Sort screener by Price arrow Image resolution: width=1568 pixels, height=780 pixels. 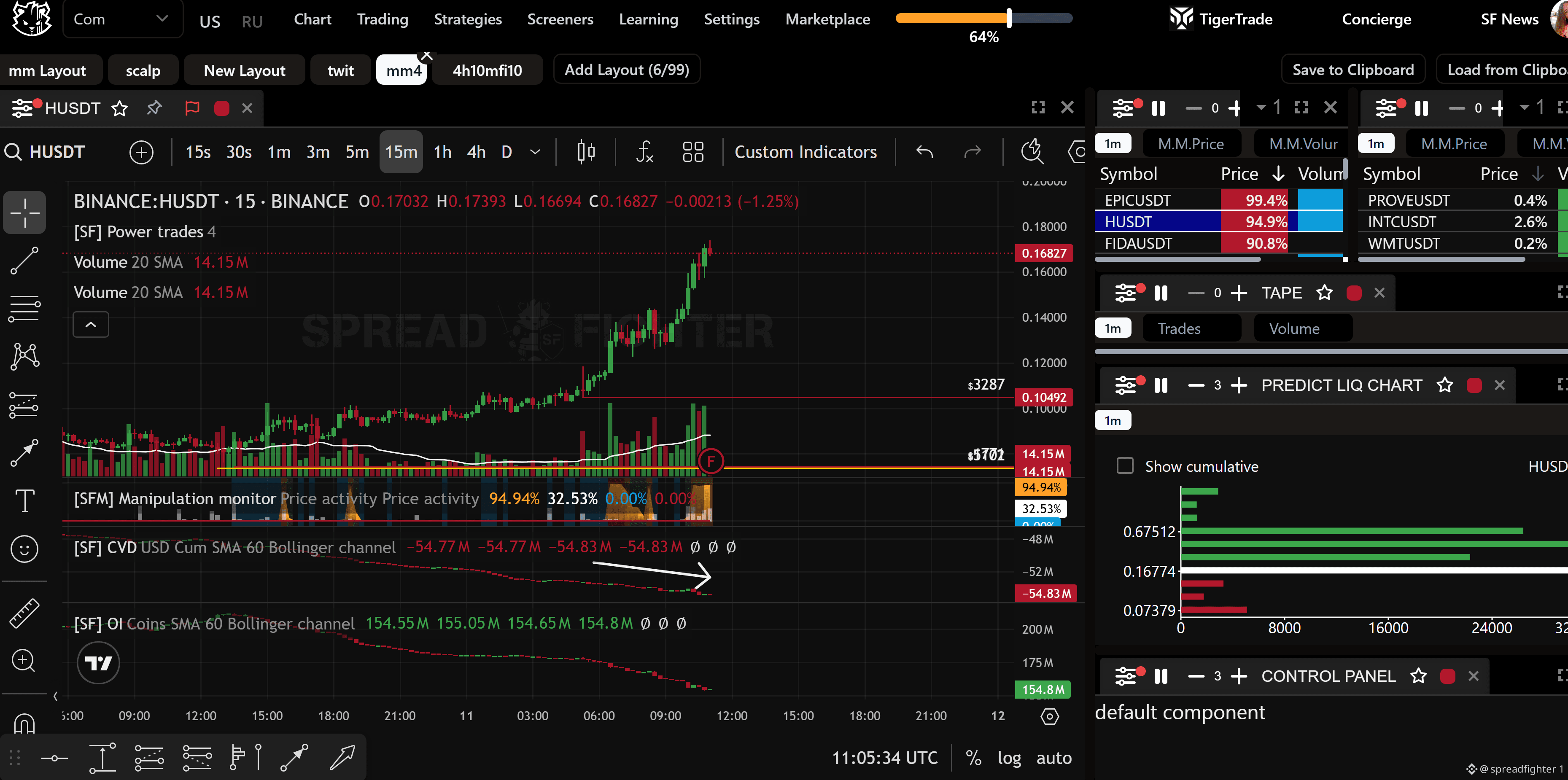coord(1278,174)
